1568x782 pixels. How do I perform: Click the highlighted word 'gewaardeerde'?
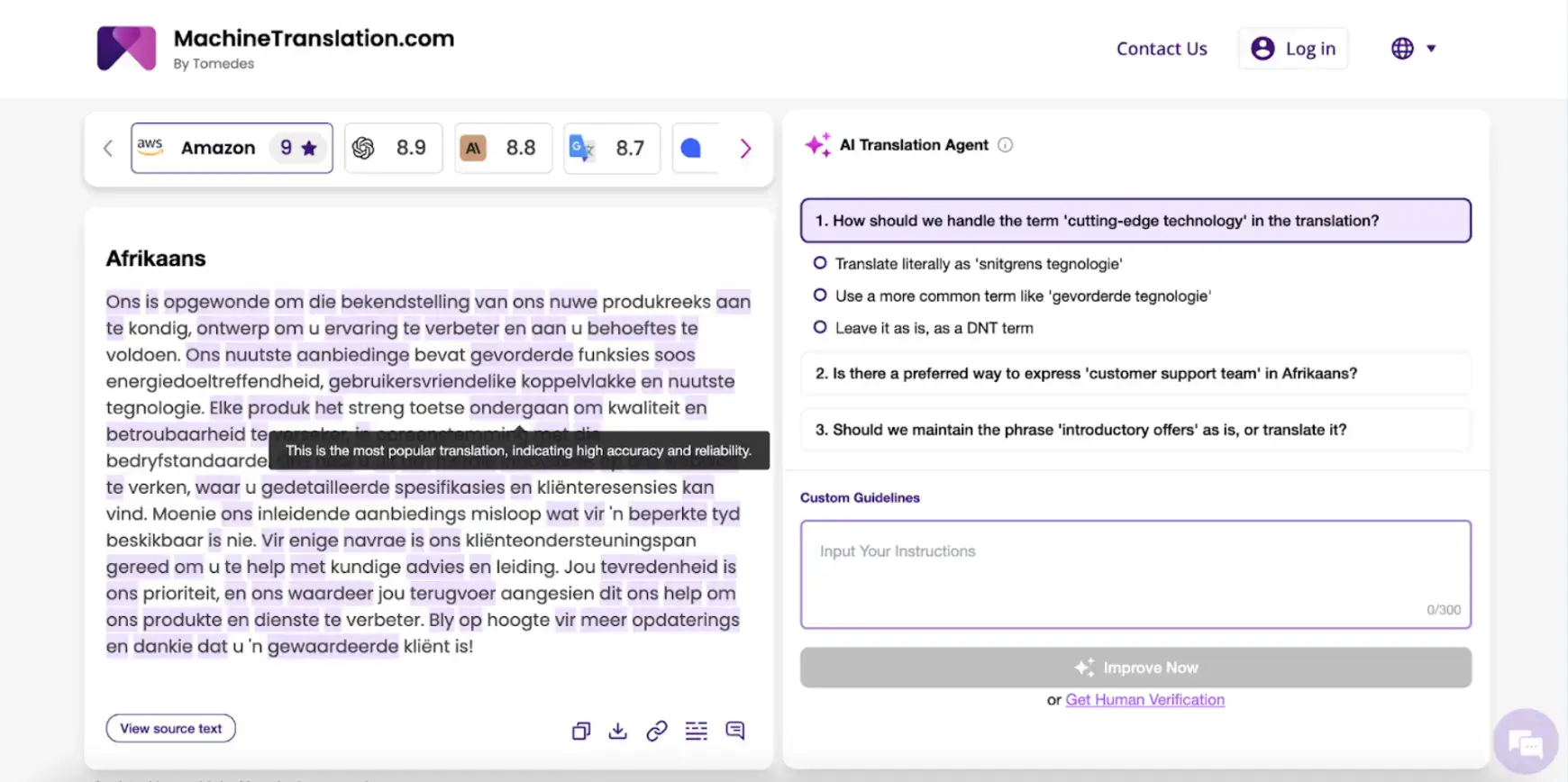(333, 647)
